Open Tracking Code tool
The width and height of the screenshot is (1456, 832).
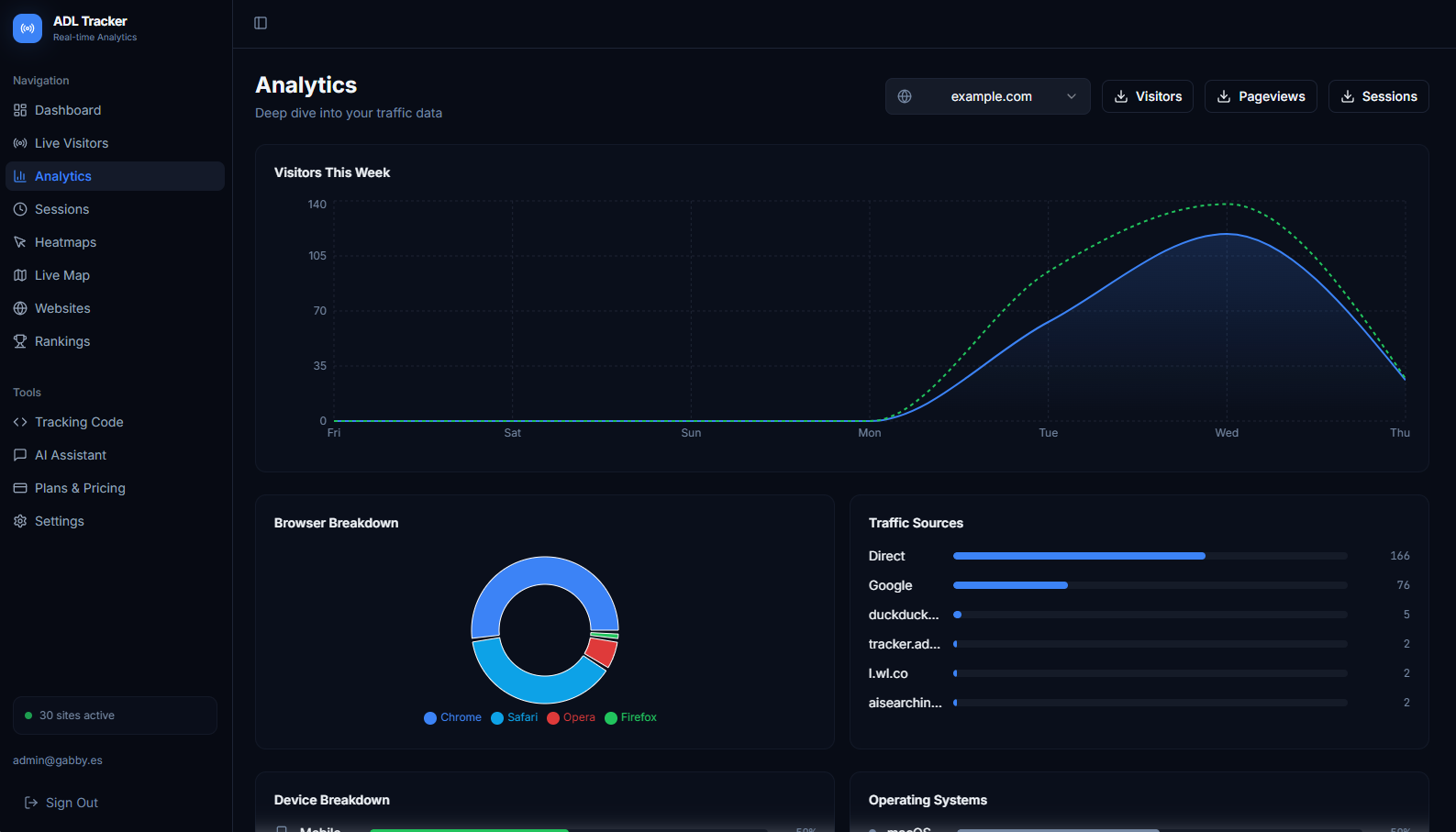pyautogui.click(x=115, y=422)
